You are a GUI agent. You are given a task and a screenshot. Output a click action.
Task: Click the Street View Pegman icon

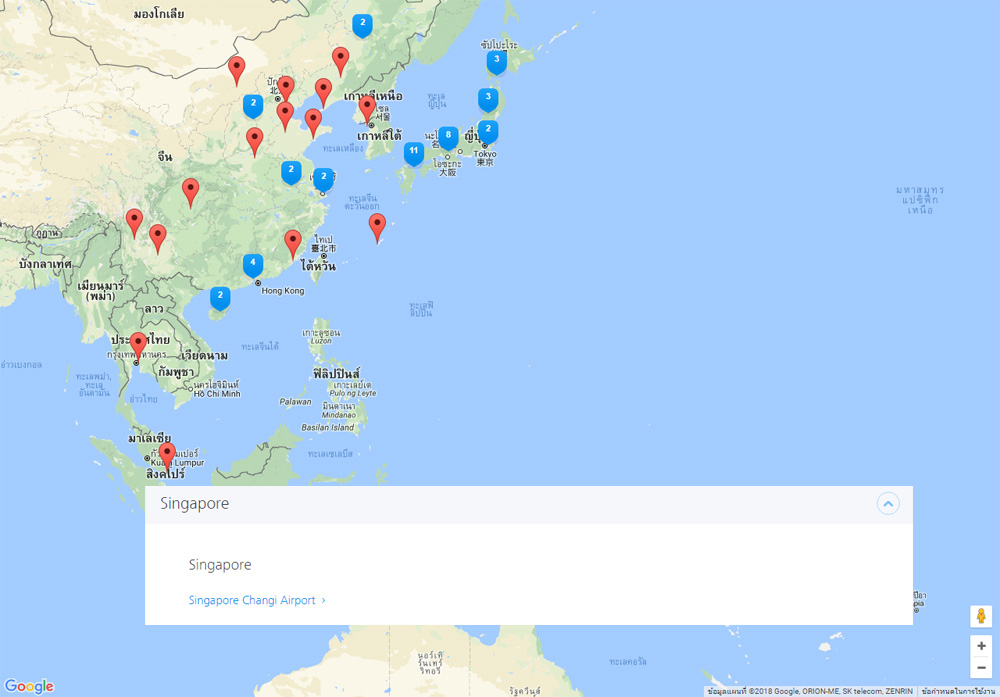point(981,616)
